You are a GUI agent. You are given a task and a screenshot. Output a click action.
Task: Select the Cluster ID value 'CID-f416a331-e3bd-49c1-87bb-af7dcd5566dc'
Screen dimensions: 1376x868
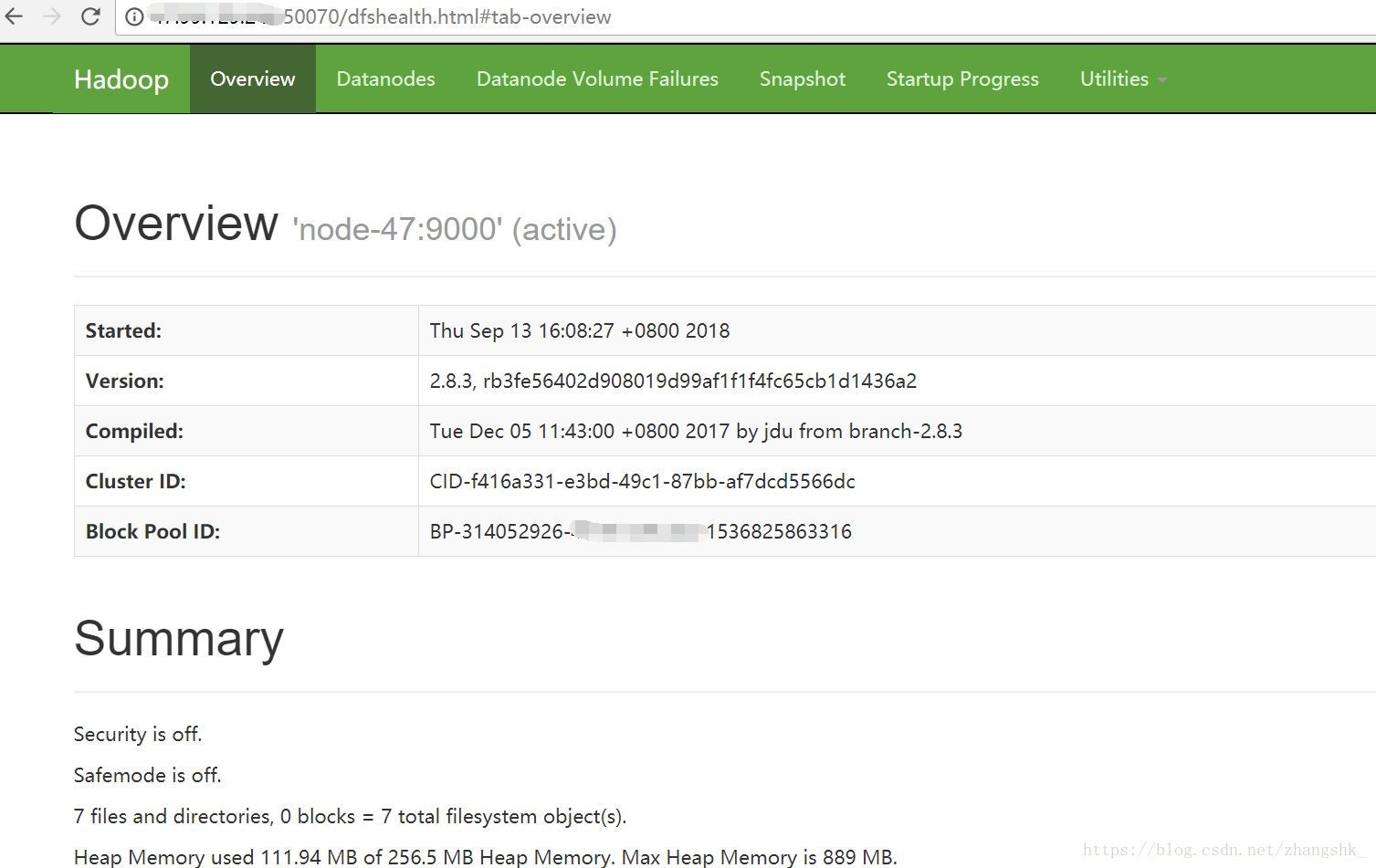[643, 481]
